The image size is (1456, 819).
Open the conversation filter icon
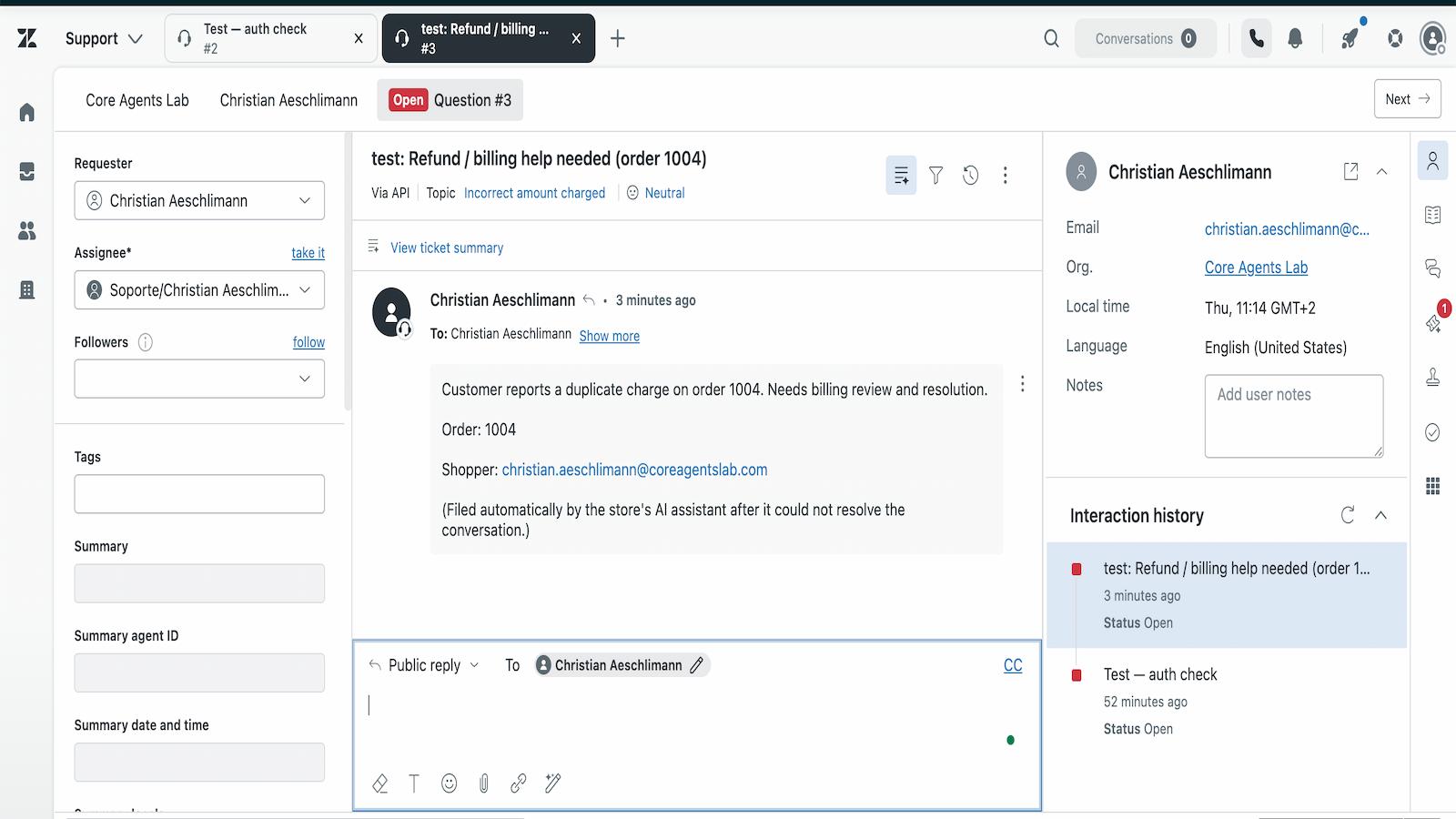[935, 175]
